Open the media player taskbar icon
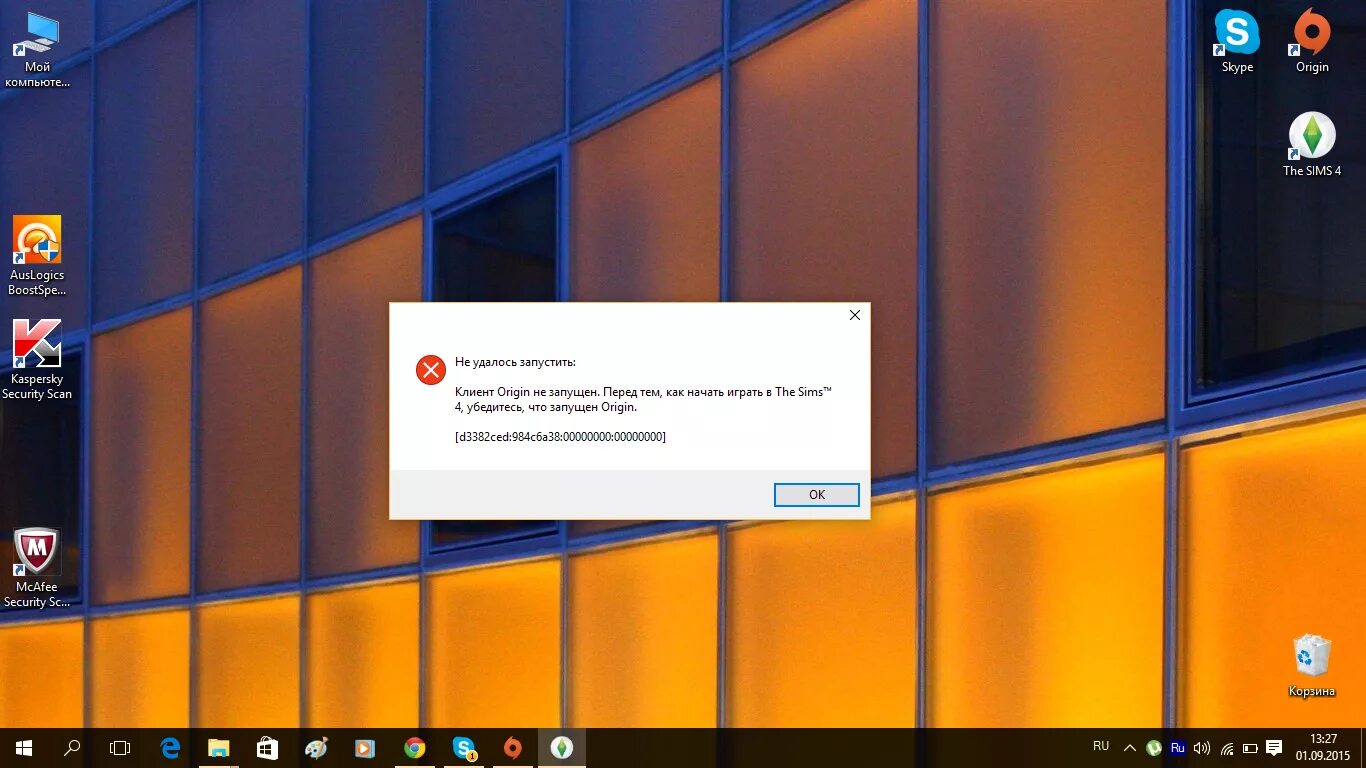This screenshot has width=1366, height=768. point(365,748)
